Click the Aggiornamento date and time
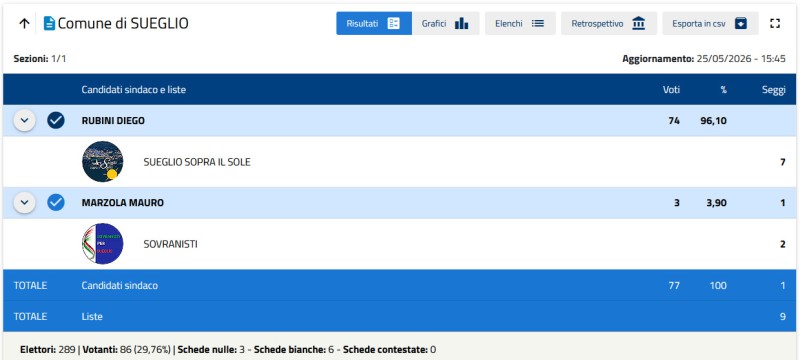This screenshot has width=800, height=360. pos(704,59)
